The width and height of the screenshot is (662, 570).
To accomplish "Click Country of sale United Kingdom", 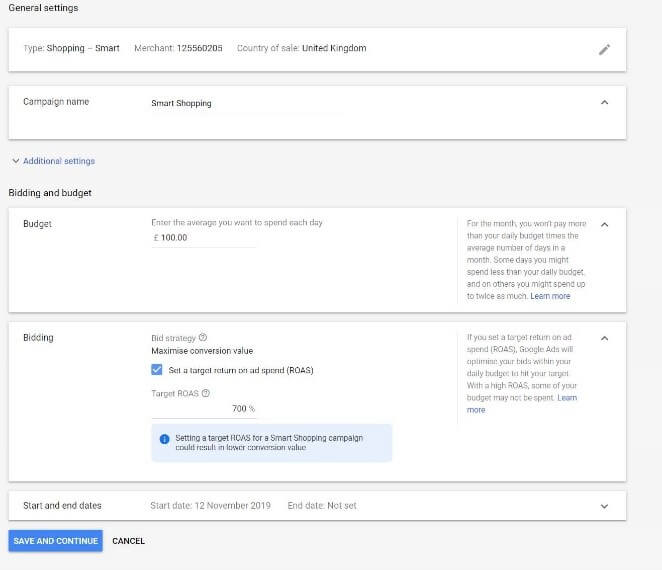I will 301,48.
